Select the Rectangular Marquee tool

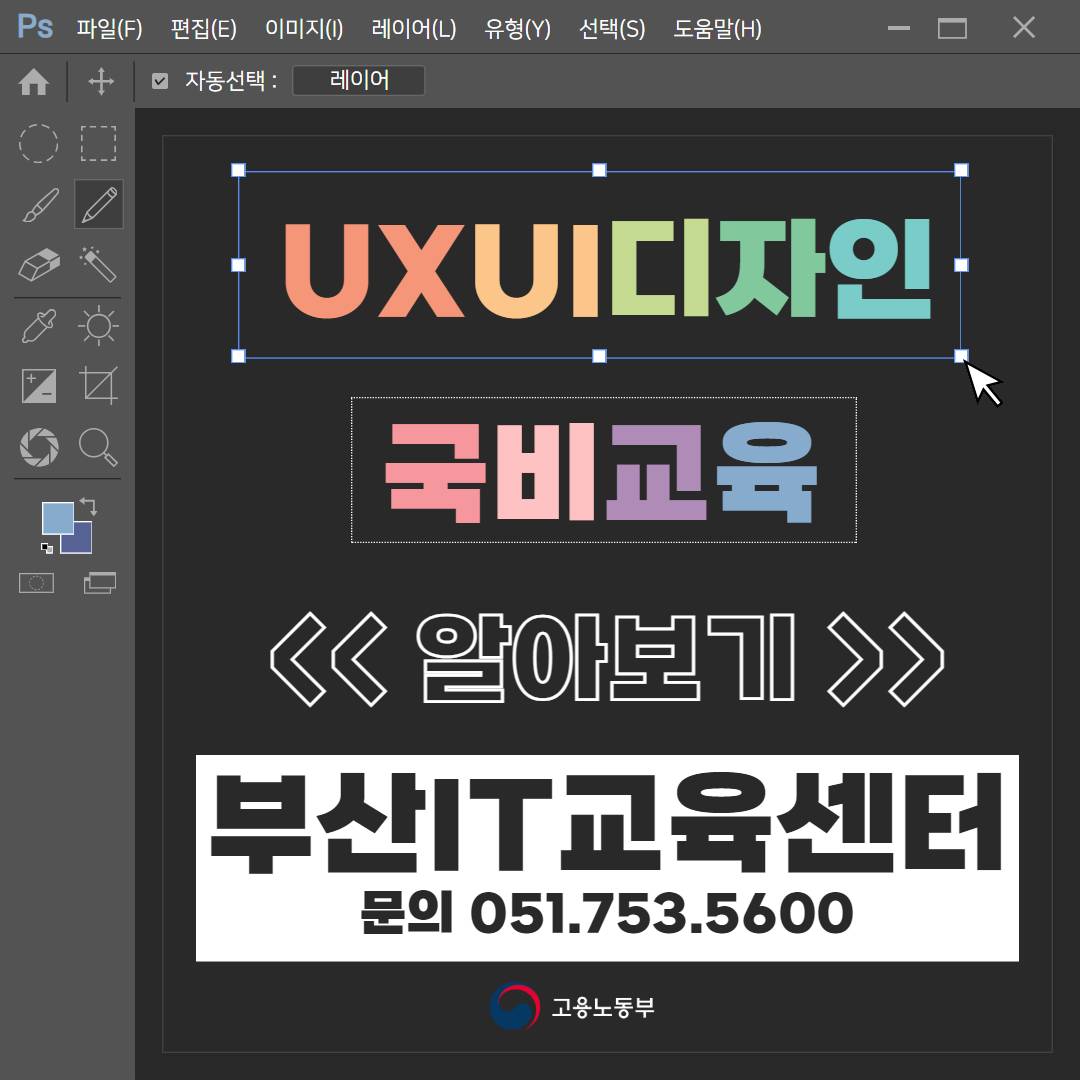pyautogui.click(x=97, y=142)
